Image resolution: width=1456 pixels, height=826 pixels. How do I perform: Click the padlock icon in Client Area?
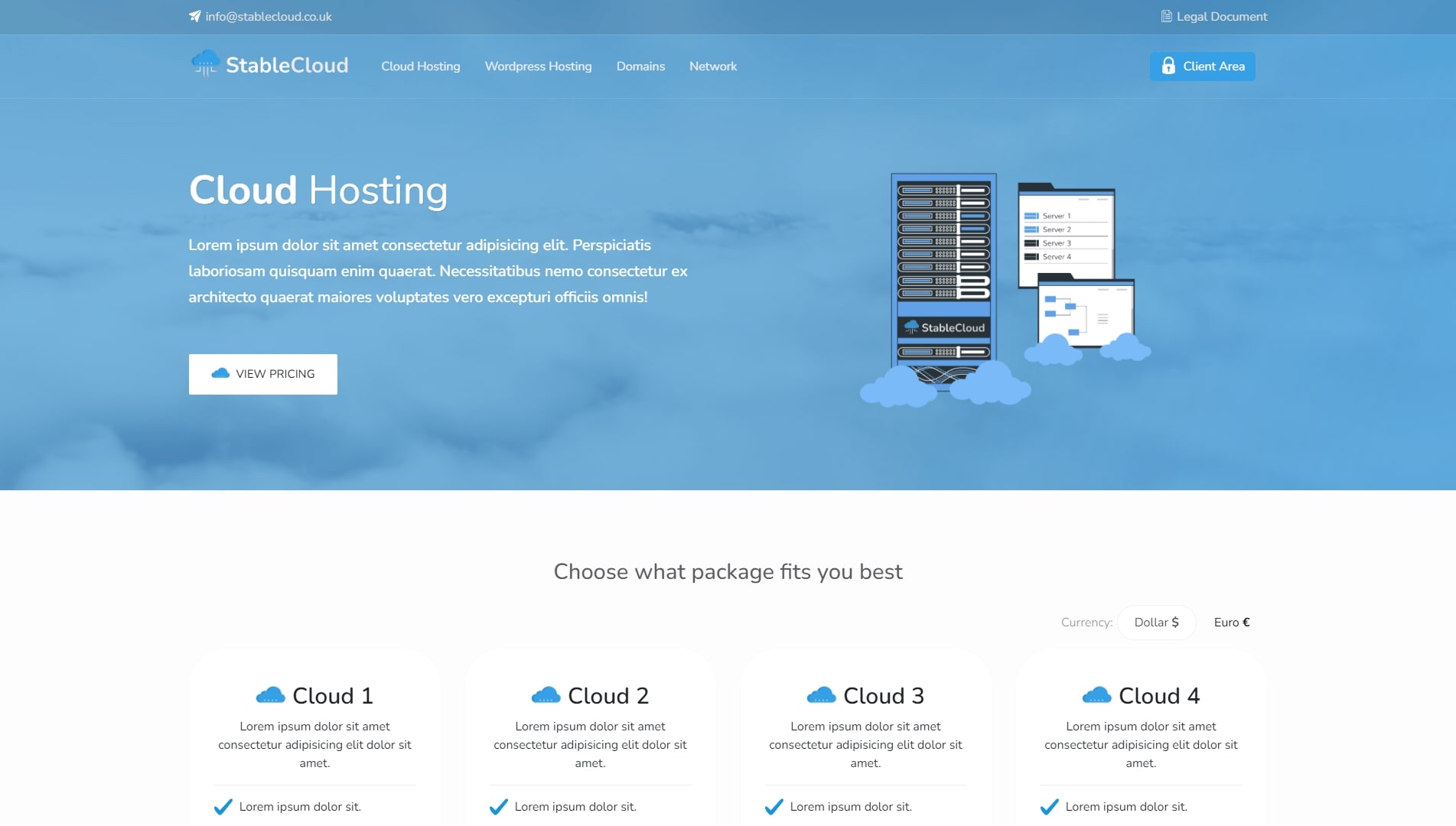[1168, 66]
